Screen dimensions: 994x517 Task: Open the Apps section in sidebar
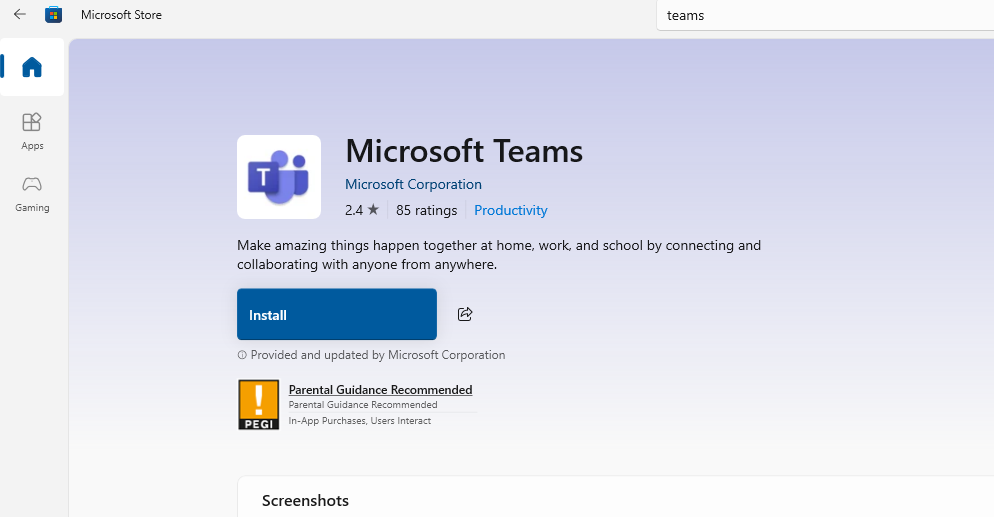(32, 130)
